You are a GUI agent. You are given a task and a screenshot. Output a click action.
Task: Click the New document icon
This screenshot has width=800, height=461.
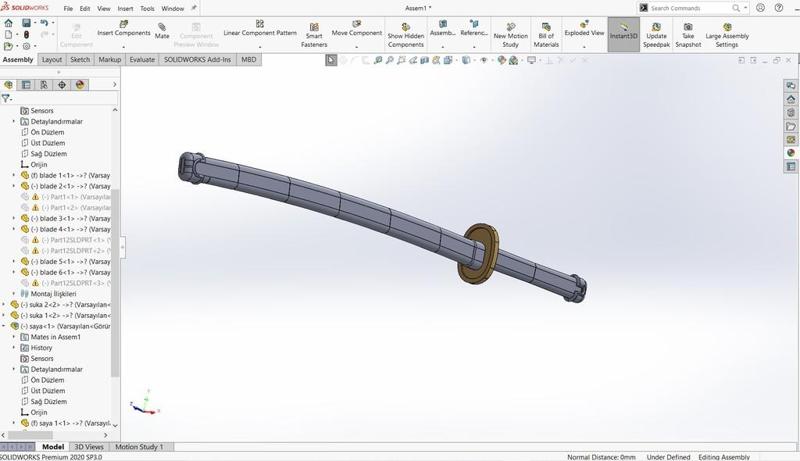click(x=9, y=35)
